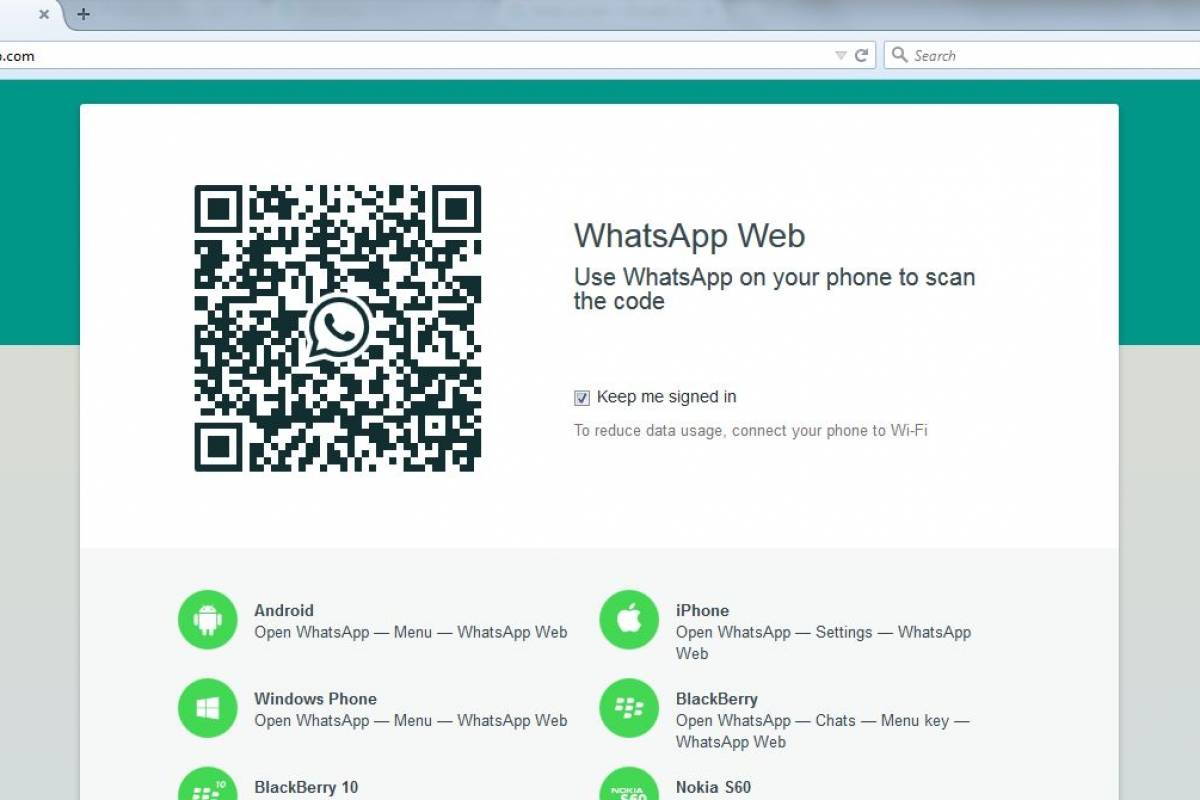The height and width of the screenshot is (800, 1200).
Task: Open the address bar history dropdown arrow
Action: click(841, 56)
